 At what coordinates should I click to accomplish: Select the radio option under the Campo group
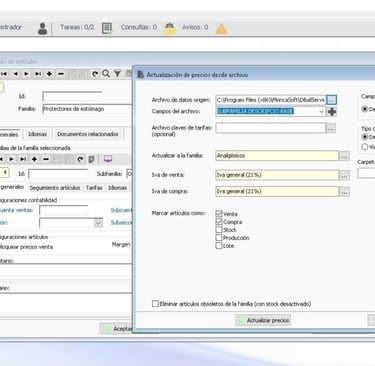click(x=365, y=109)
